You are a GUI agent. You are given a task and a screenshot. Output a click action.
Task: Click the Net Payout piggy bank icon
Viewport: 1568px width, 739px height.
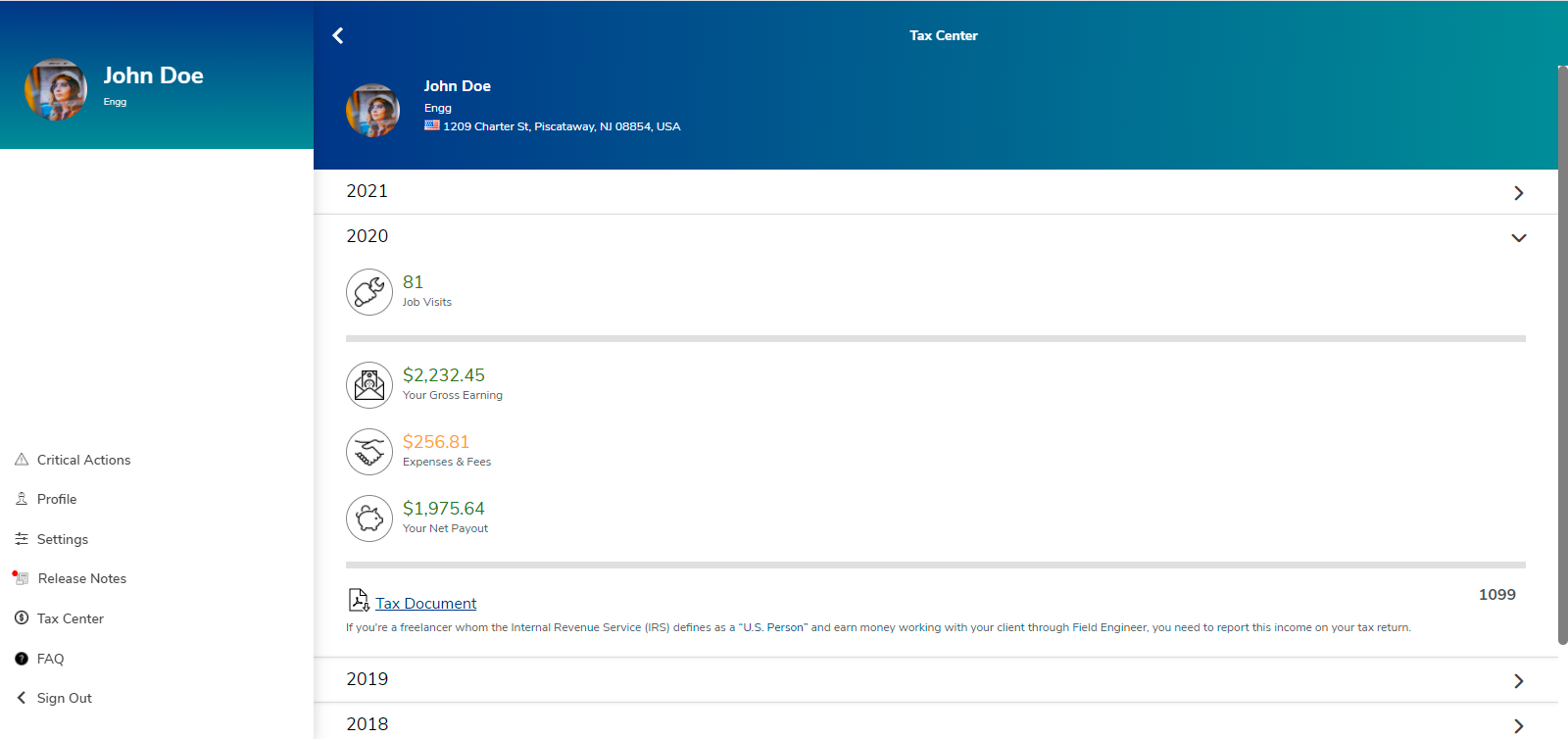[369, 518]
